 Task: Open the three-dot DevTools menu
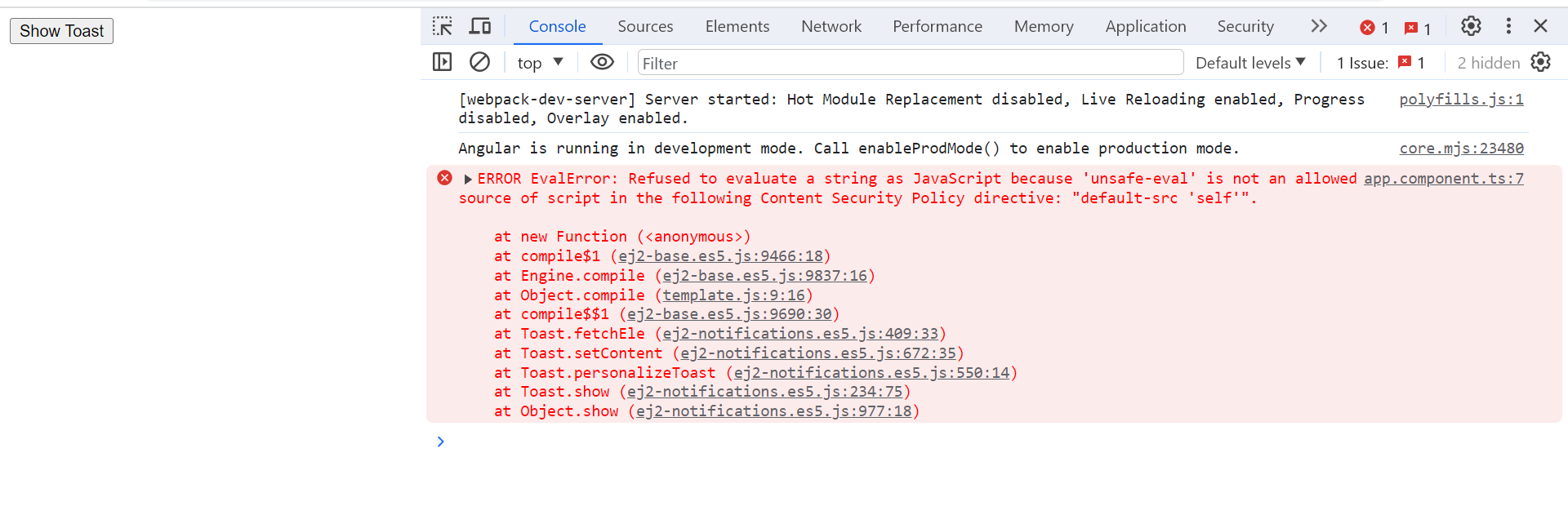pos(1508,26)
